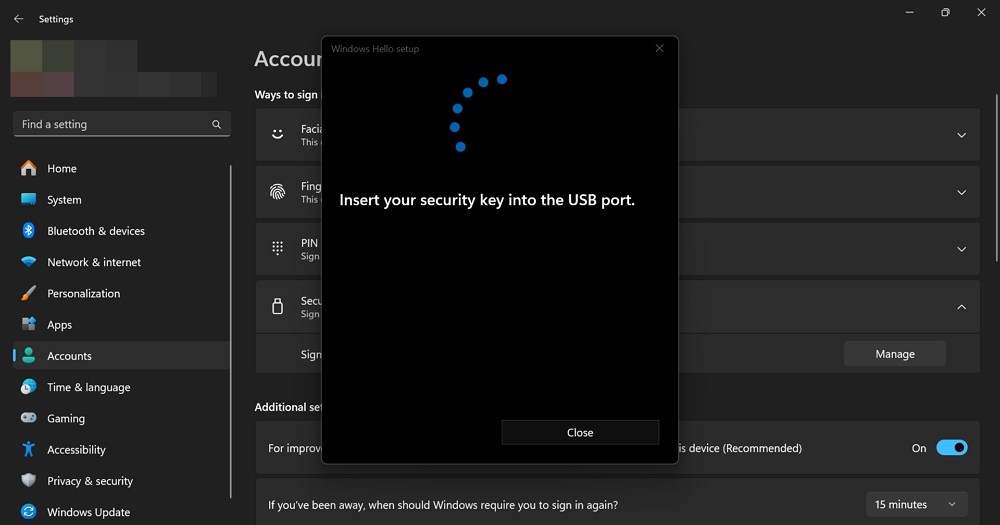1000x525 pixels.
Task: Open Apps via its sidebar icon
Action: click(29, 325)
